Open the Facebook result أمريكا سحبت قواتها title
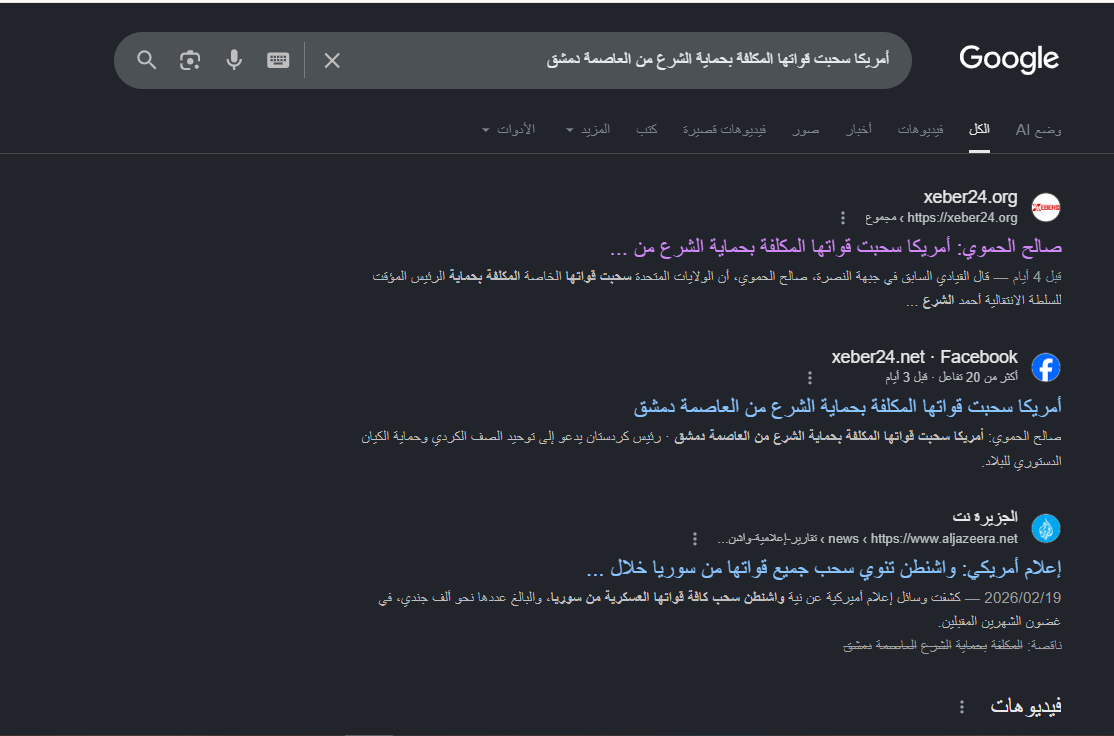The width and height of the screenshot is (1114, 736). 848,407
